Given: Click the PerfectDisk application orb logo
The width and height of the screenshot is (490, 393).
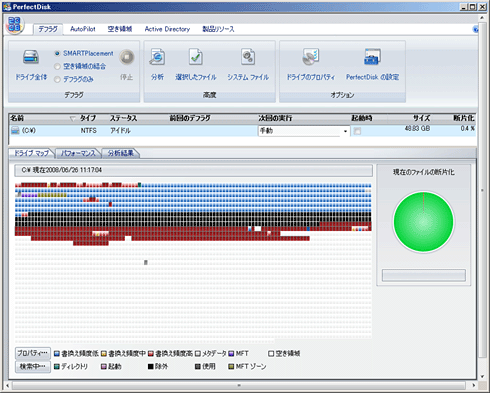Looking at the screenshot, I should point(14,25).
